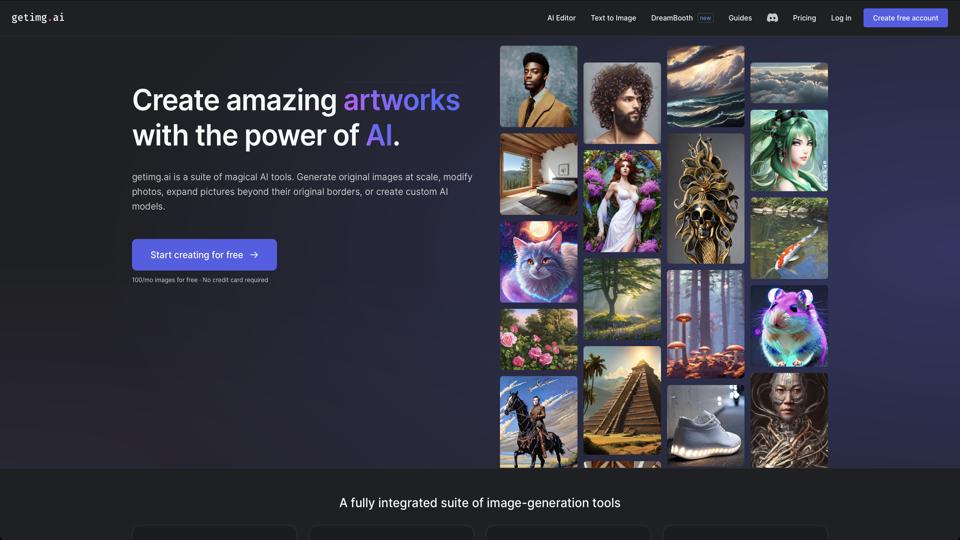The height and width of the screenshot is (540, 960).
Task: Click Start creating for free button
Action: (x=204, y=255)
